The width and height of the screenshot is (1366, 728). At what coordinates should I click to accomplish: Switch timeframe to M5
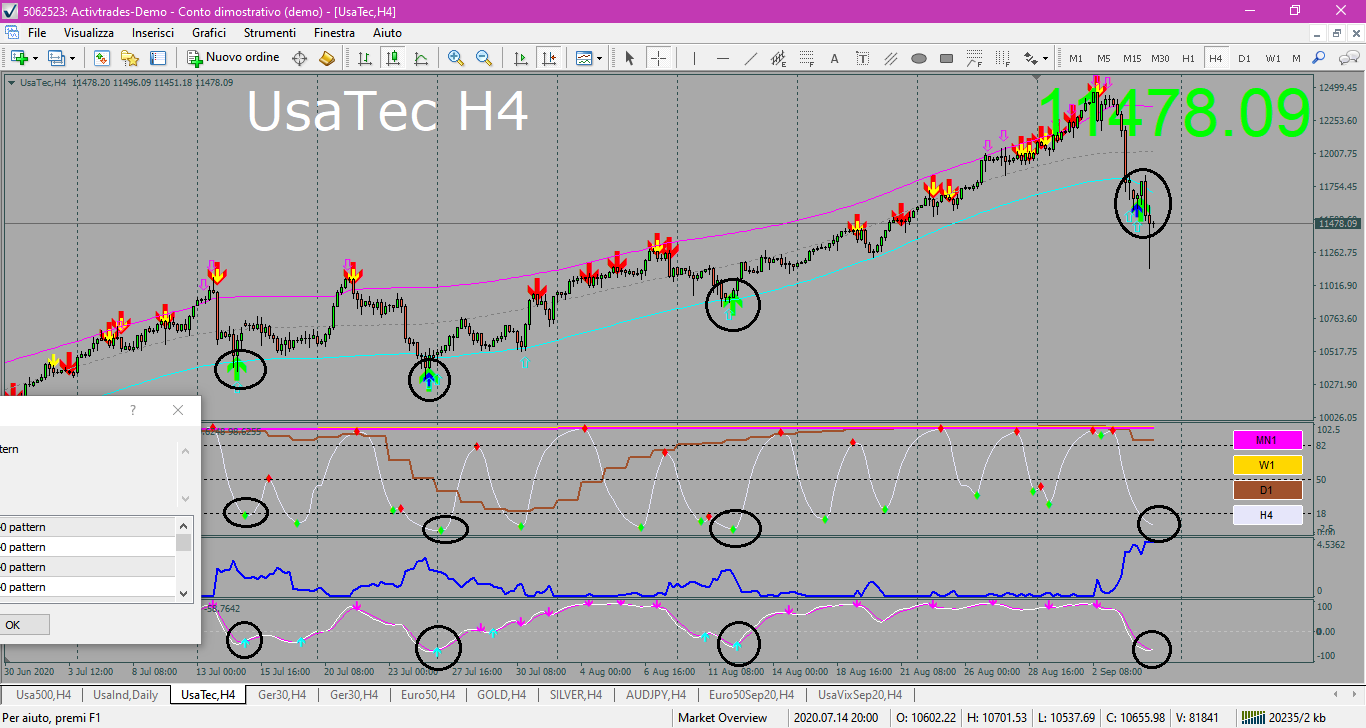(x=1104, y=58)
